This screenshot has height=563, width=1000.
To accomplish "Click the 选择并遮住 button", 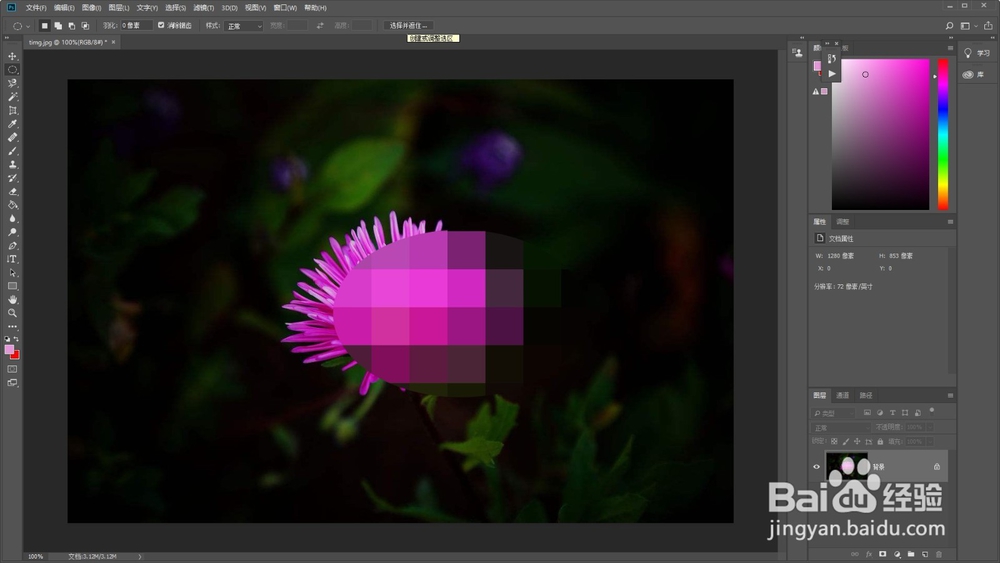I will pos(408,26).
